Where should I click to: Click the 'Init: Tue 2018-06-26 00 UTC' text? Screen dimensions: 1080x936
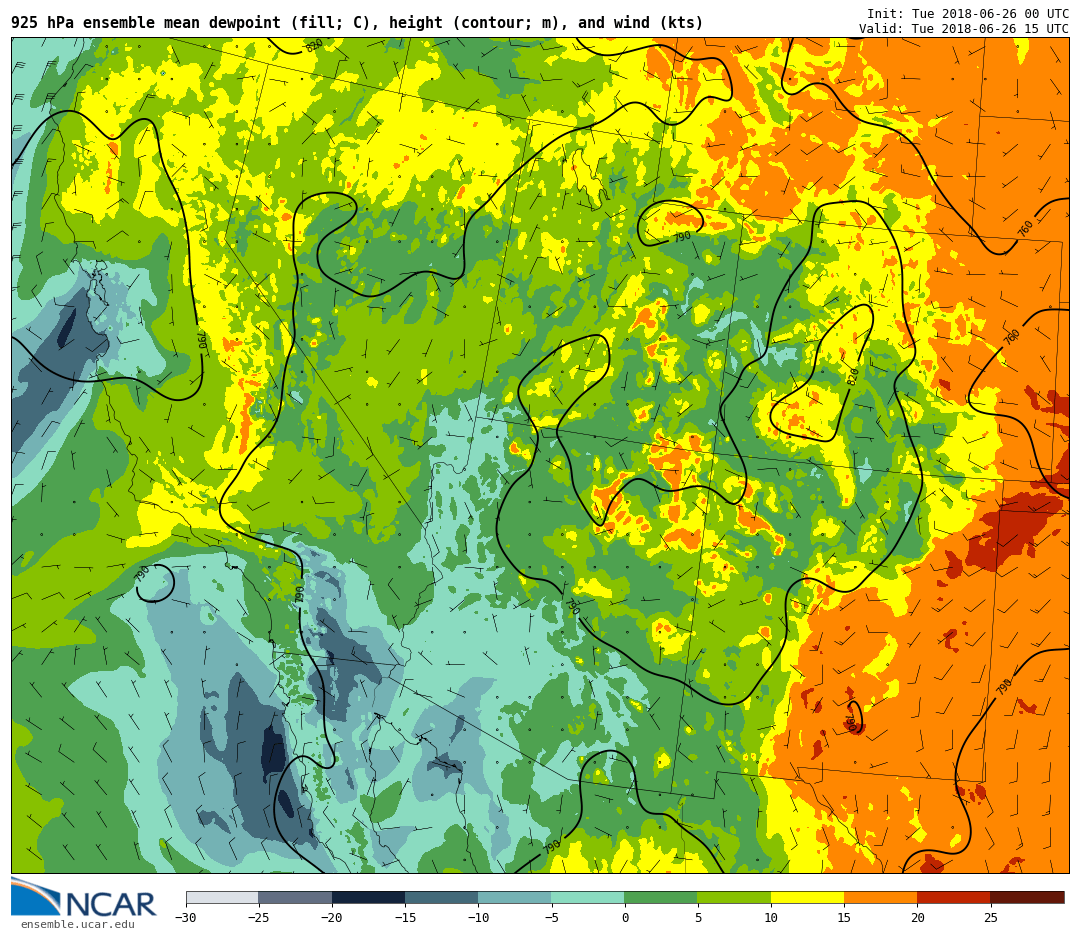tap(968, 14)
